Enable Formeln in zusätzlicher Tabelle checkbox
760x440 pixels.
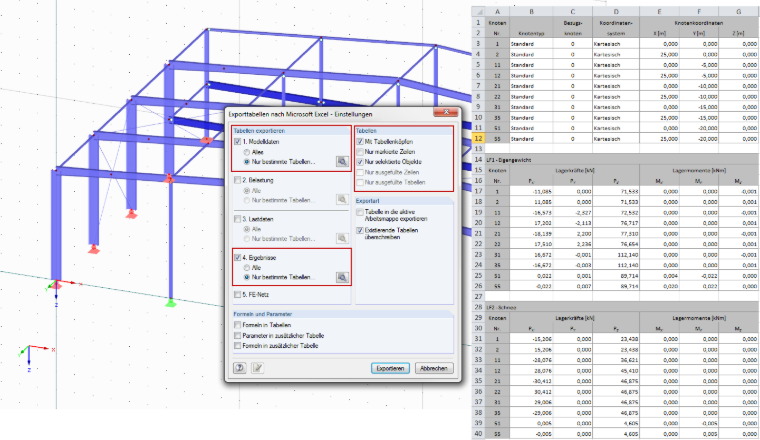click(238, 346)
